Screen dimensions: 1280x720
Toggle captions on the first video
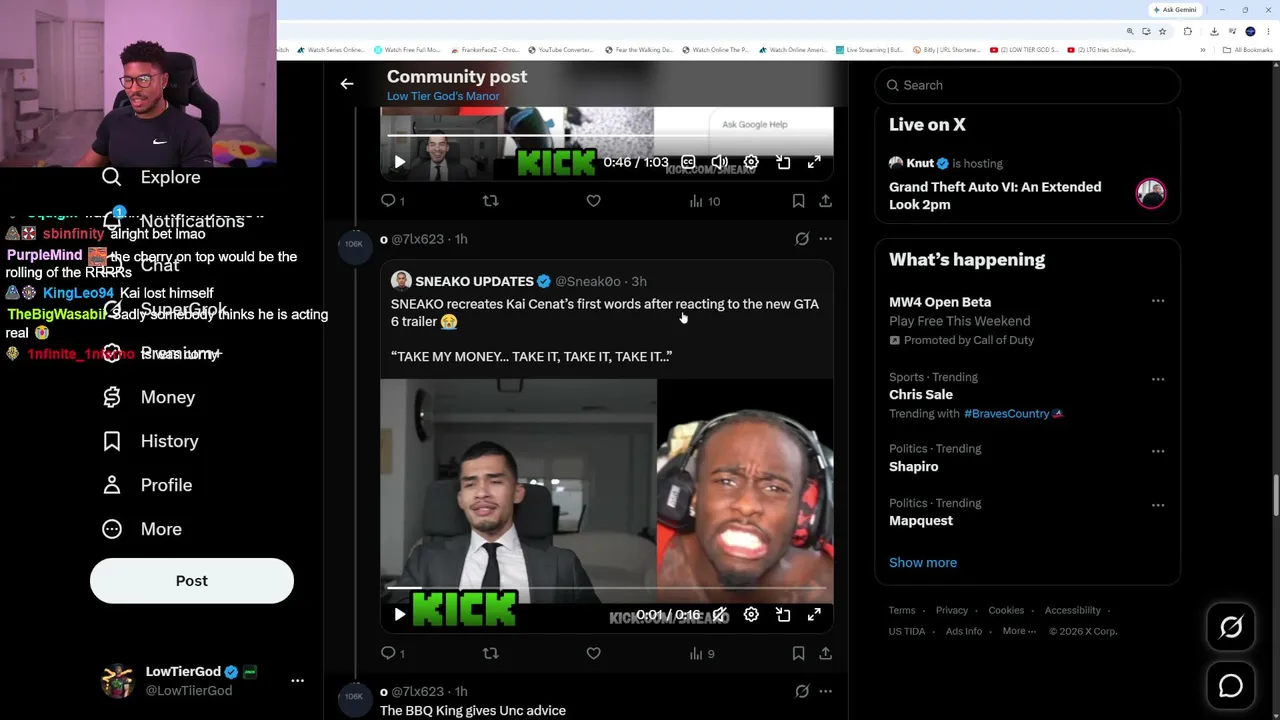coord(688,162)
